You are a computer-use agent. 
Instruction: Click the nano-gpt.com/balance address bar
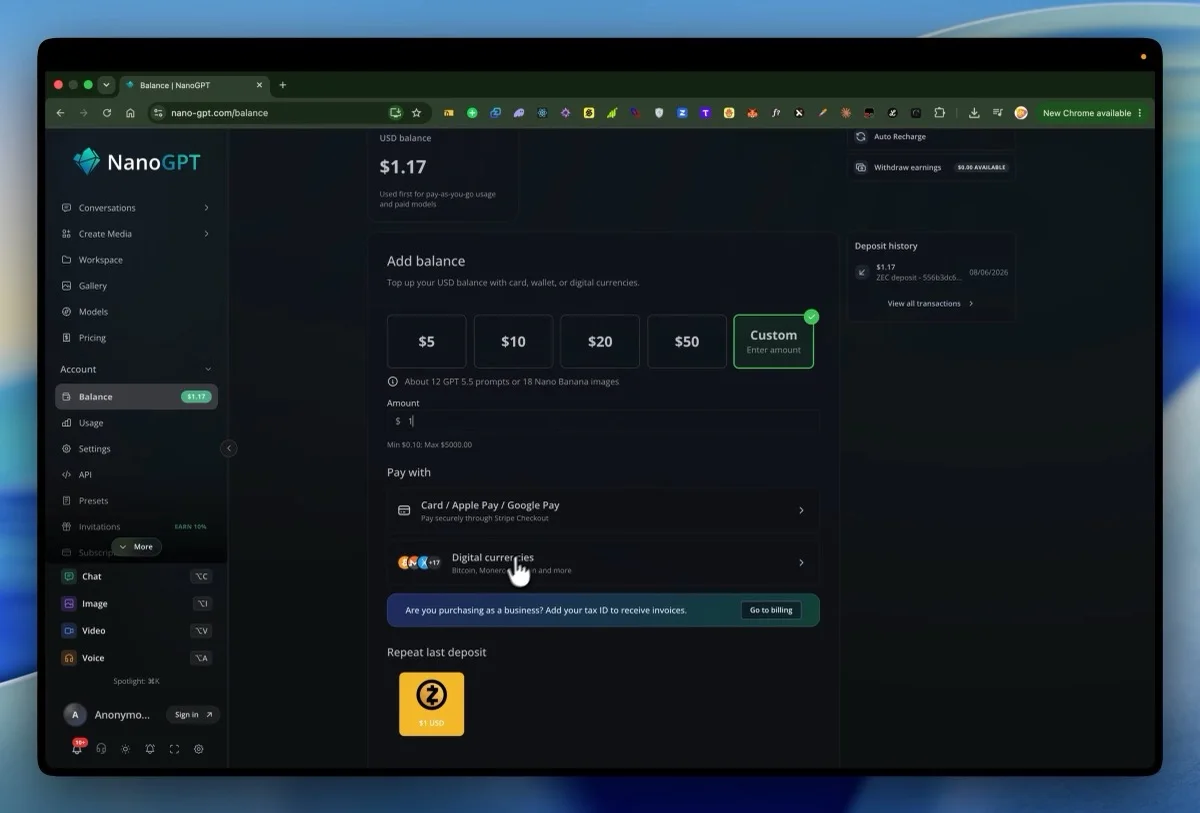[219, 113]
